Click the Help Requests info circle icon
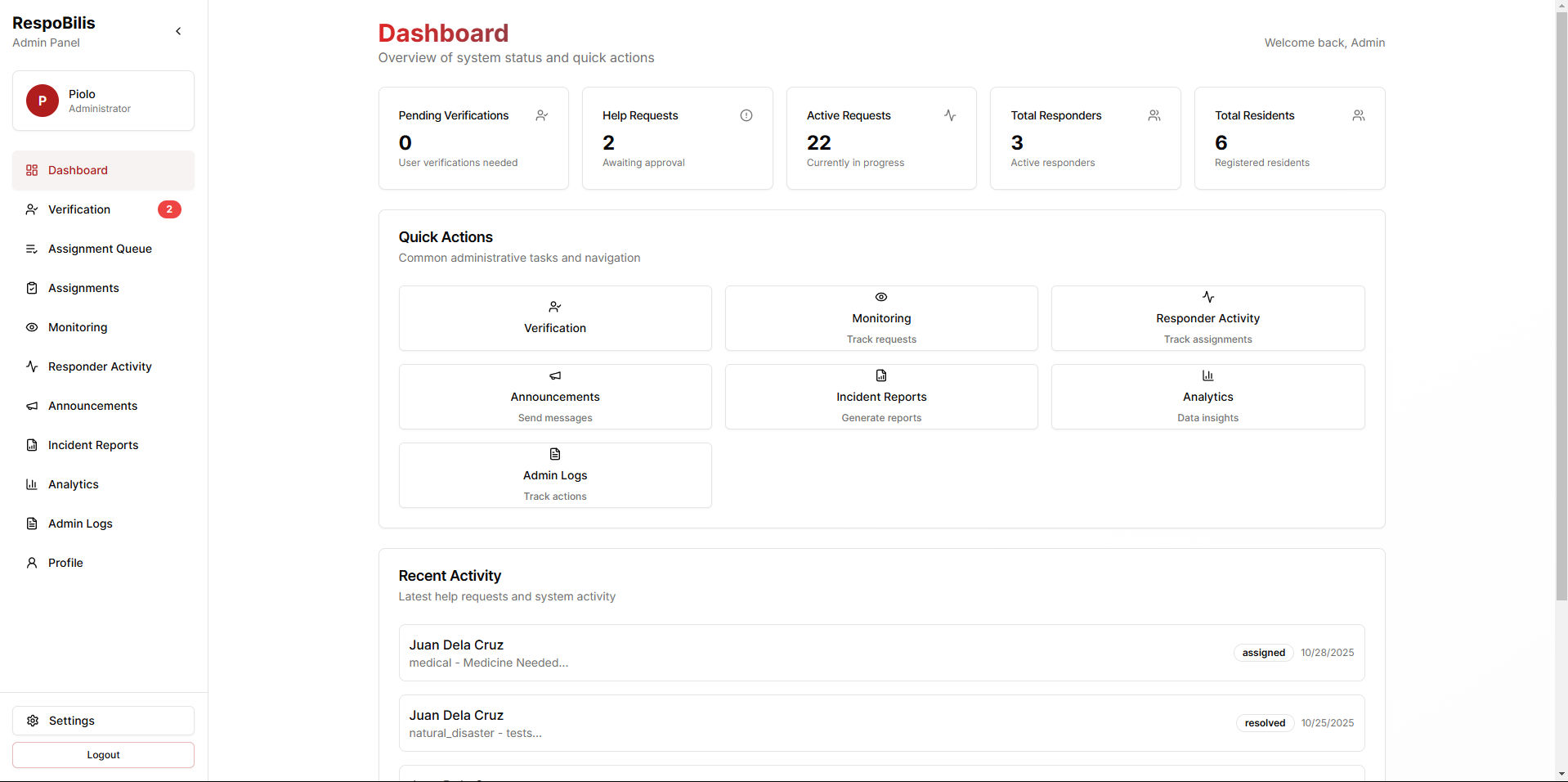The height and width of the screenshot is (782, 1568). coord(746,115)
